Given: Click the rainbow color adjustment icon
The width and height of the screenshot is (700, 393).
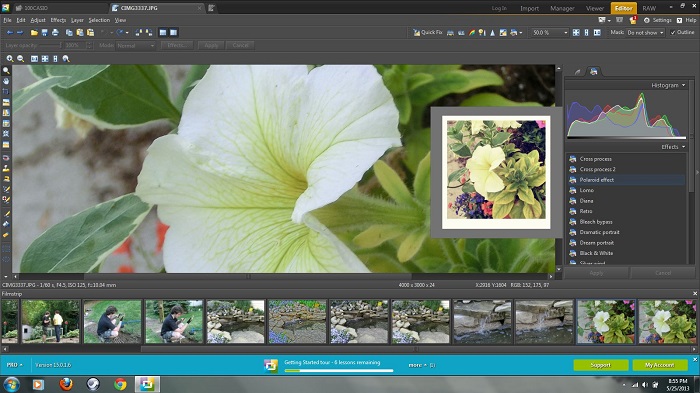Looking at the screenshot, I should (471, 33).
